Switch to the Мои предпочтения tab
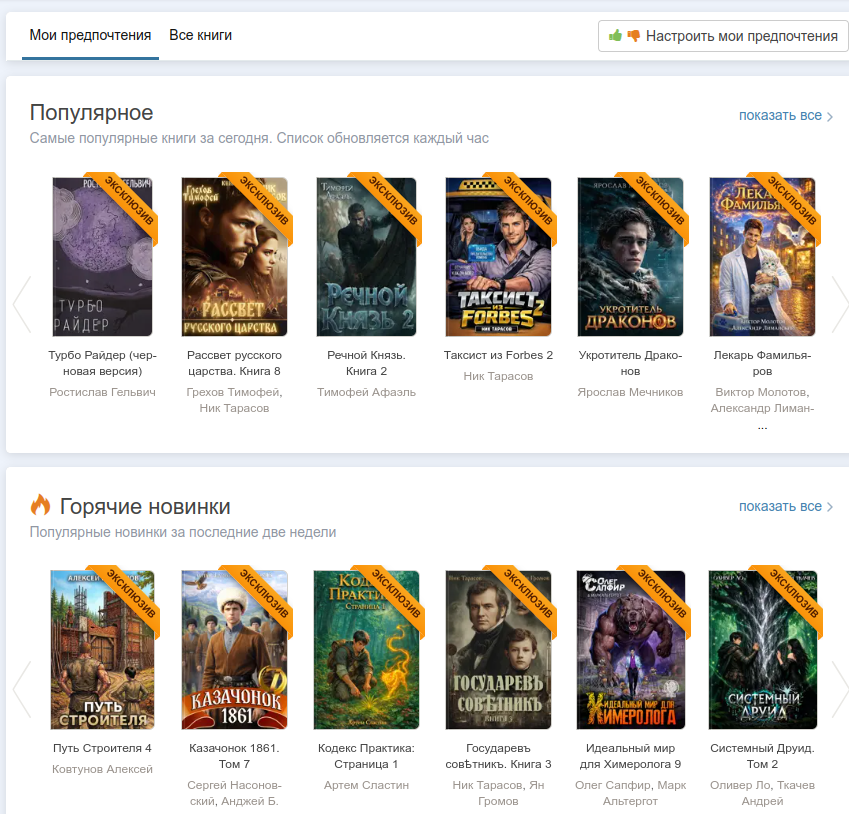The image size is (849, 814). pyautogui.click(x=90, y=35)
